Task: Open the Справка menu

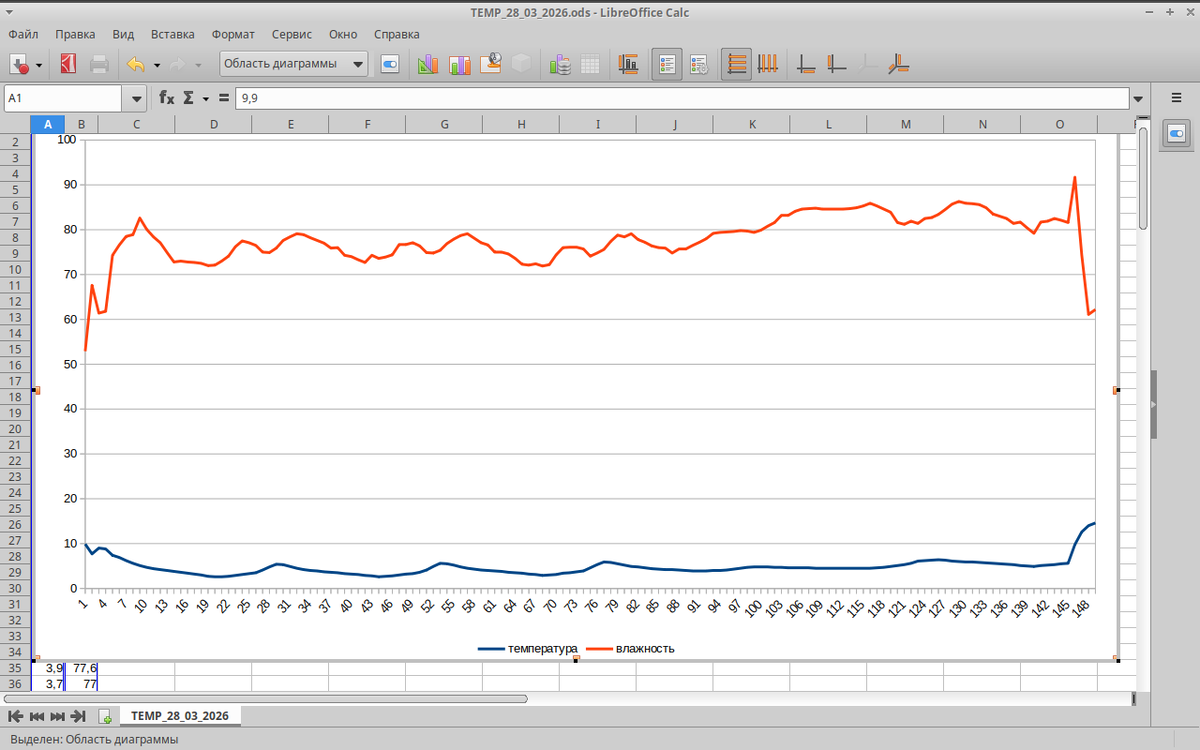Action: tap(396, 34)
